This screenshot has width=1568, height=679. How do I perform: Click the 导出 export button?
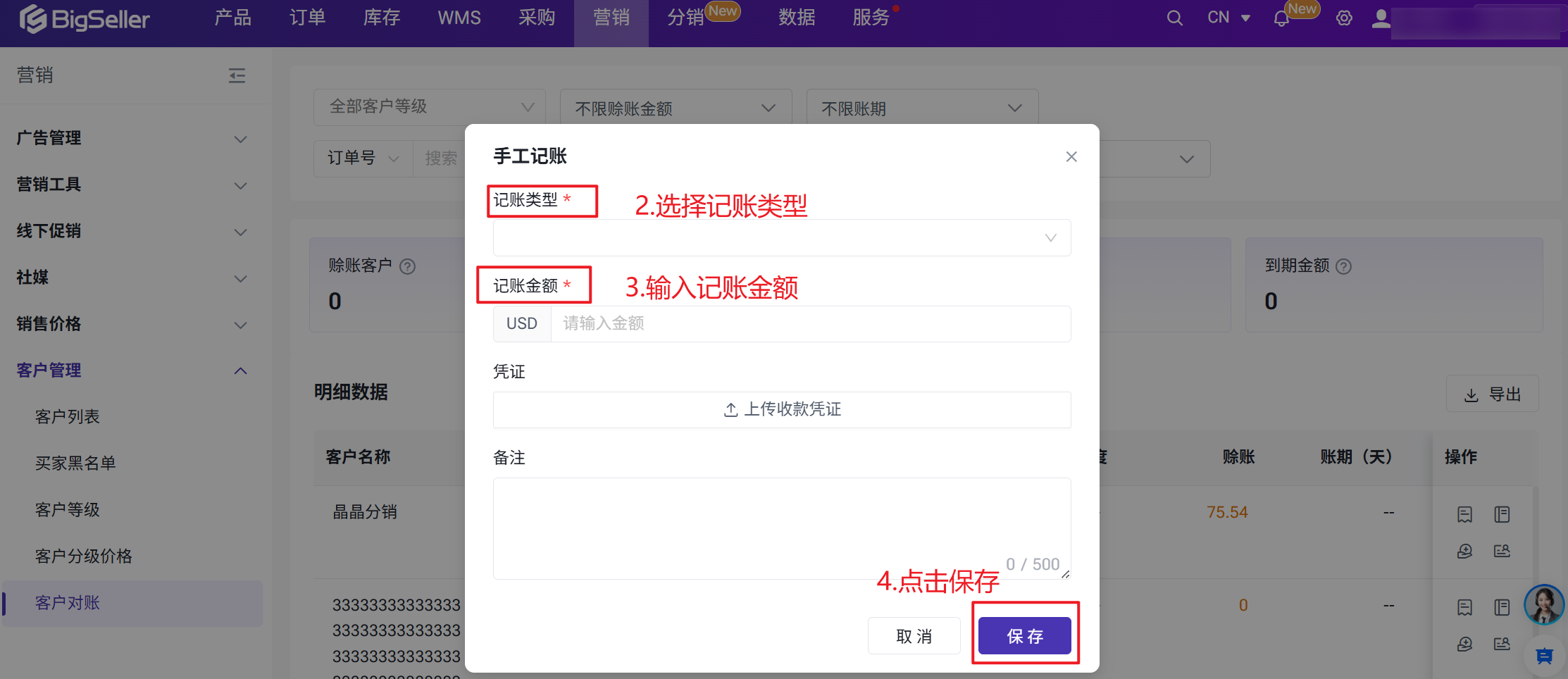[x=1493, y=394]
